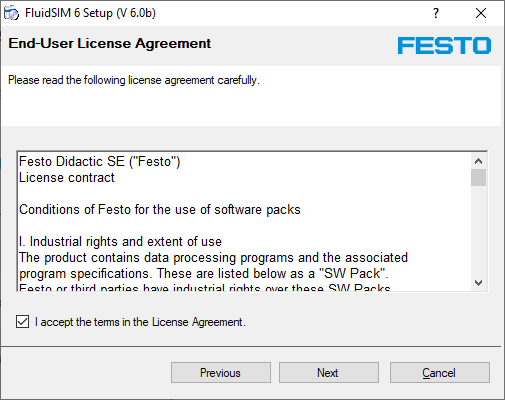Click the FESTO logo
The height and width of the screenshot is (400, 505).
[x=444, y=45]
